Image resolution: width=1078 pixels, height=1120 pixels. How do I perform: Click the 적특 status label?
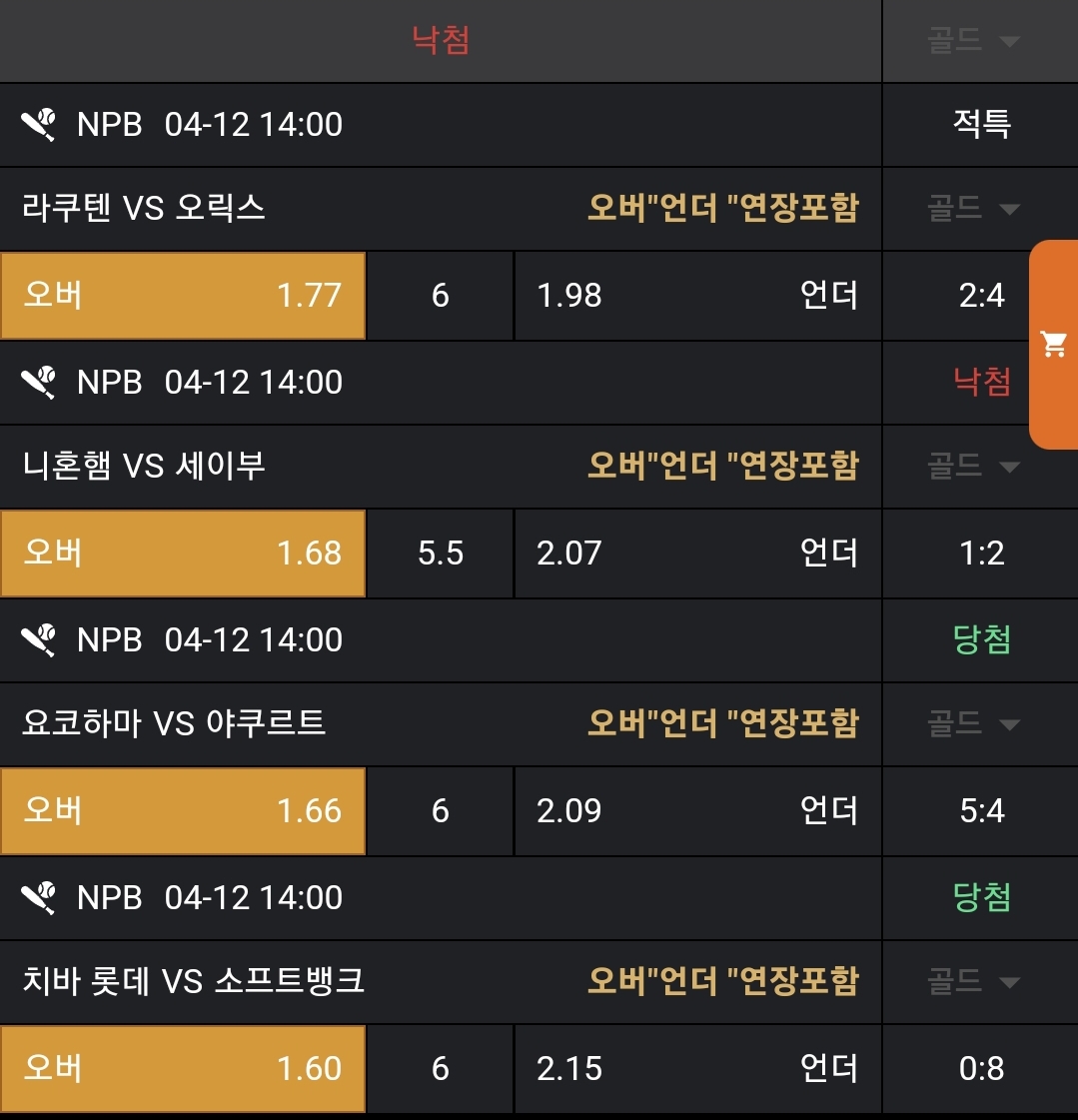coord(982,125)
